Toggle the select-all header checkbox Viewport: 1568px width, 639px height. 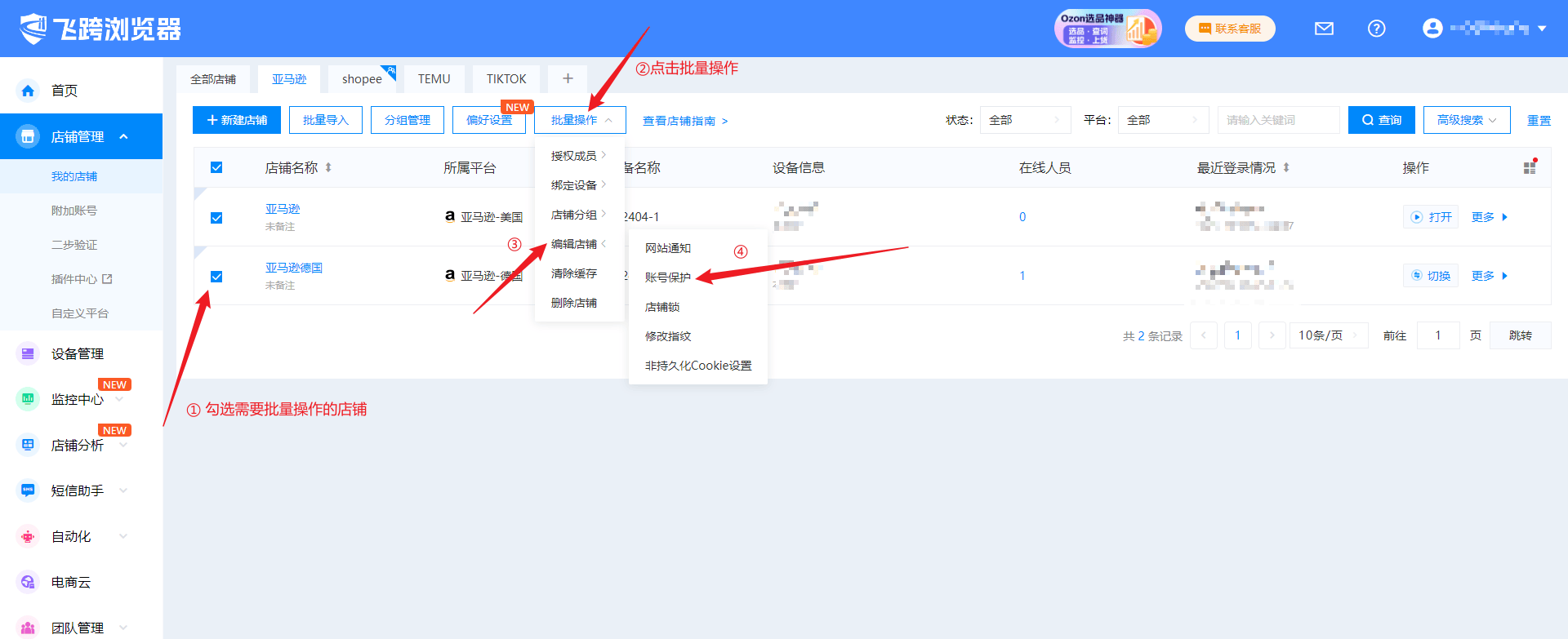[x=216, y=167]
